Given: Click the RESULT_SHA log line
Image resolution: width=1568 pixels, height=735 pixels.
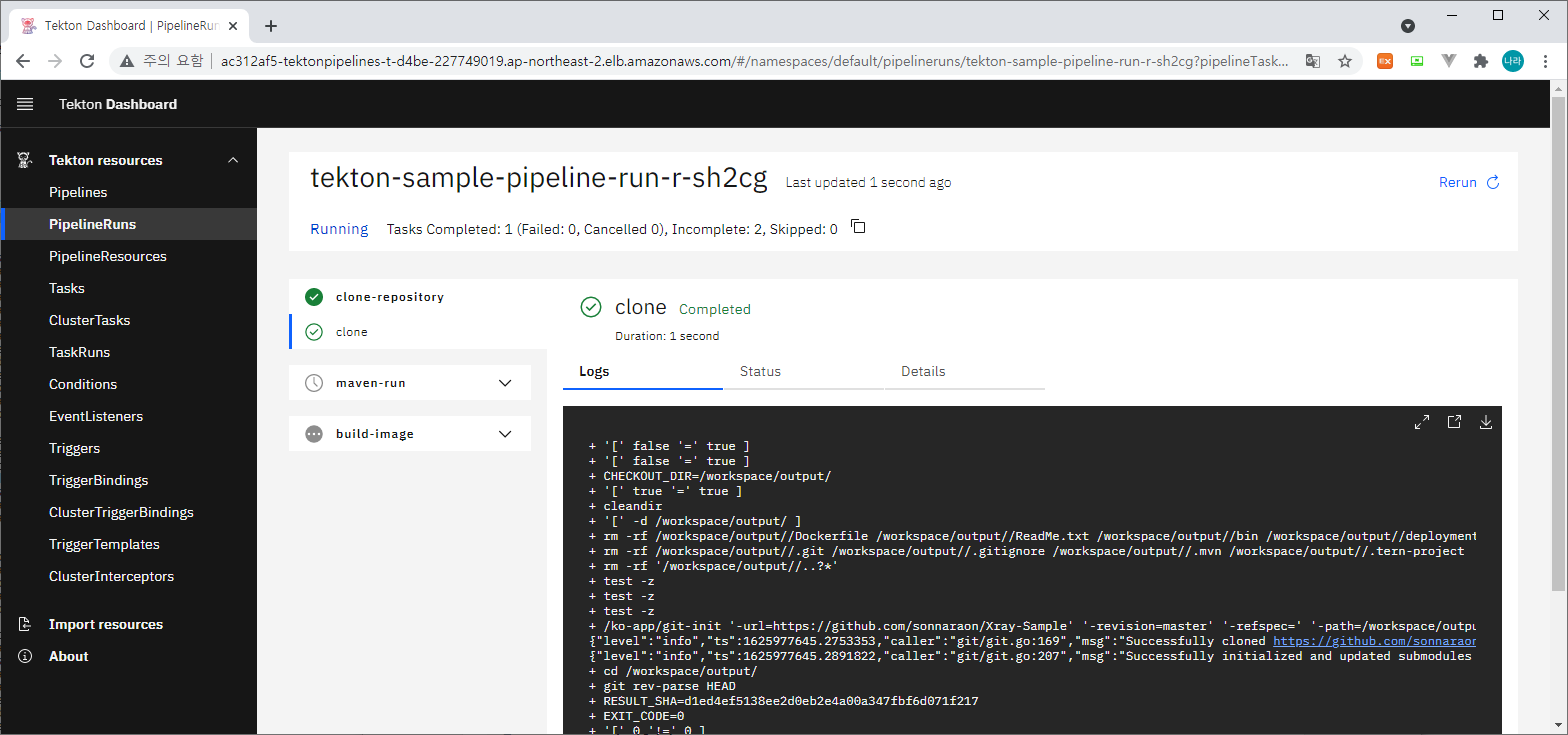Looking at the screenshot, I should click(785, 701).
